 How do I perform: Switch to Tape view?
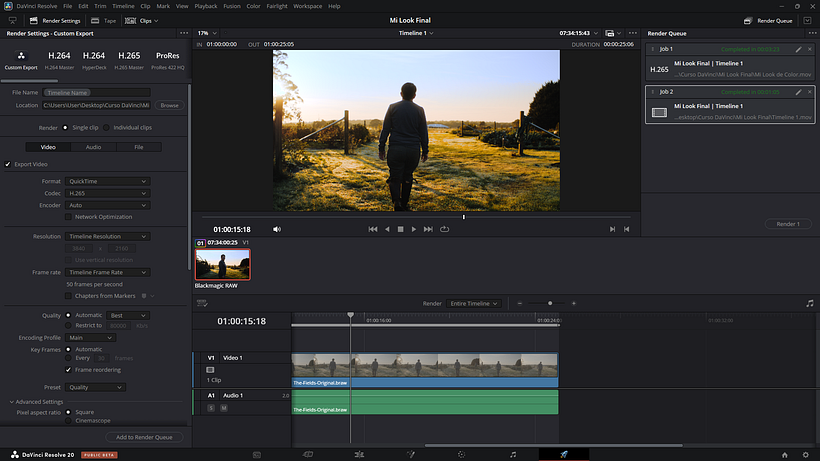click(x=103, y=21)
